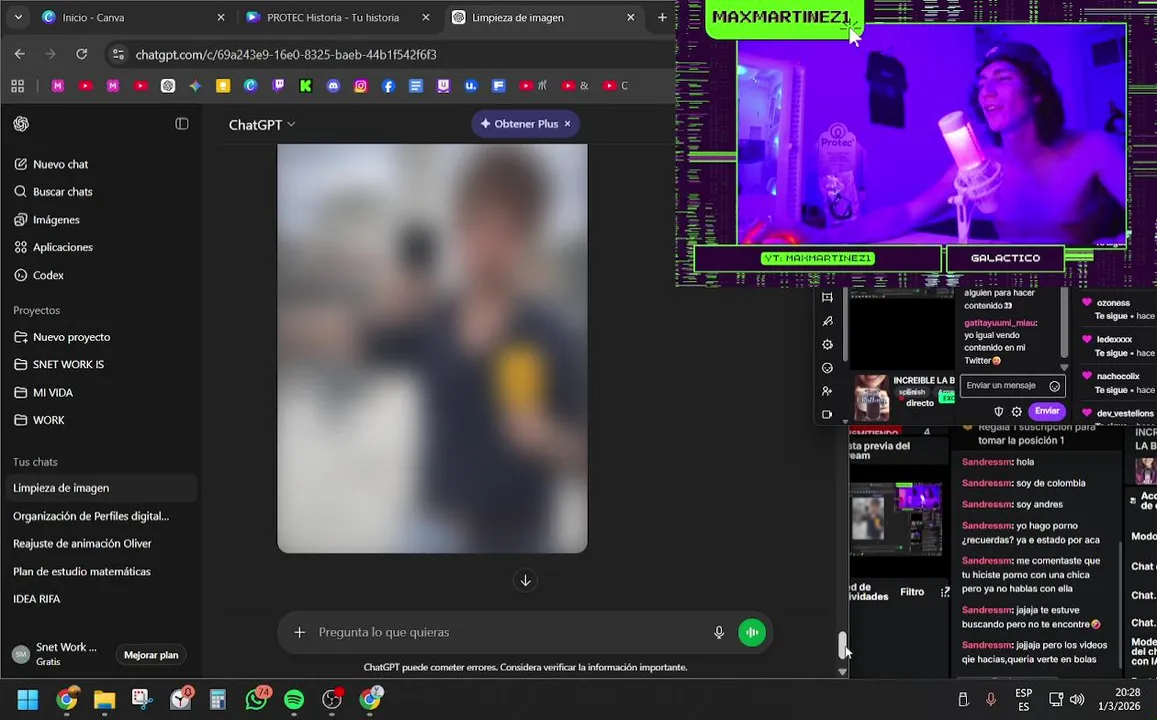This screenshot has width=1157, height=720.
Task: Open the emoji picker in stream chat input
Action: pyautogui.click(x=1054, y=386)
